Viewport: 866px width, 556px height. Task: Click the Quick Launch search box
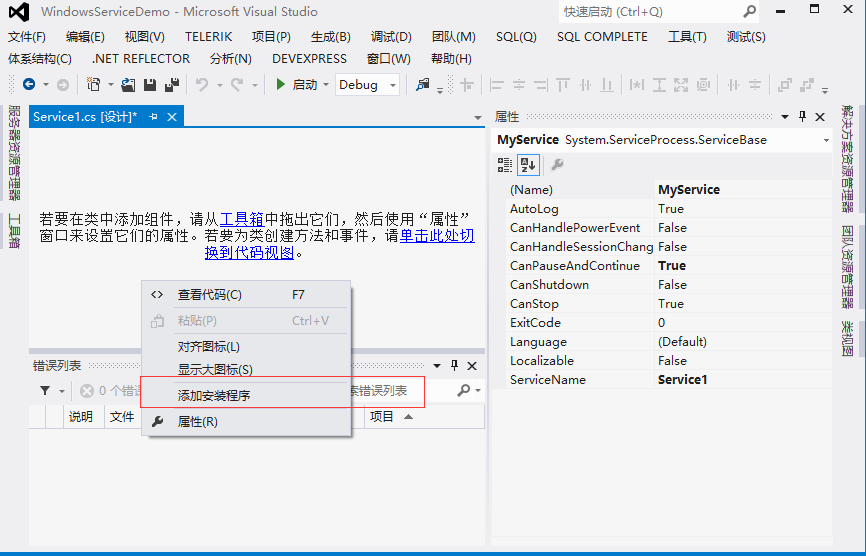(x=648, y=12)
